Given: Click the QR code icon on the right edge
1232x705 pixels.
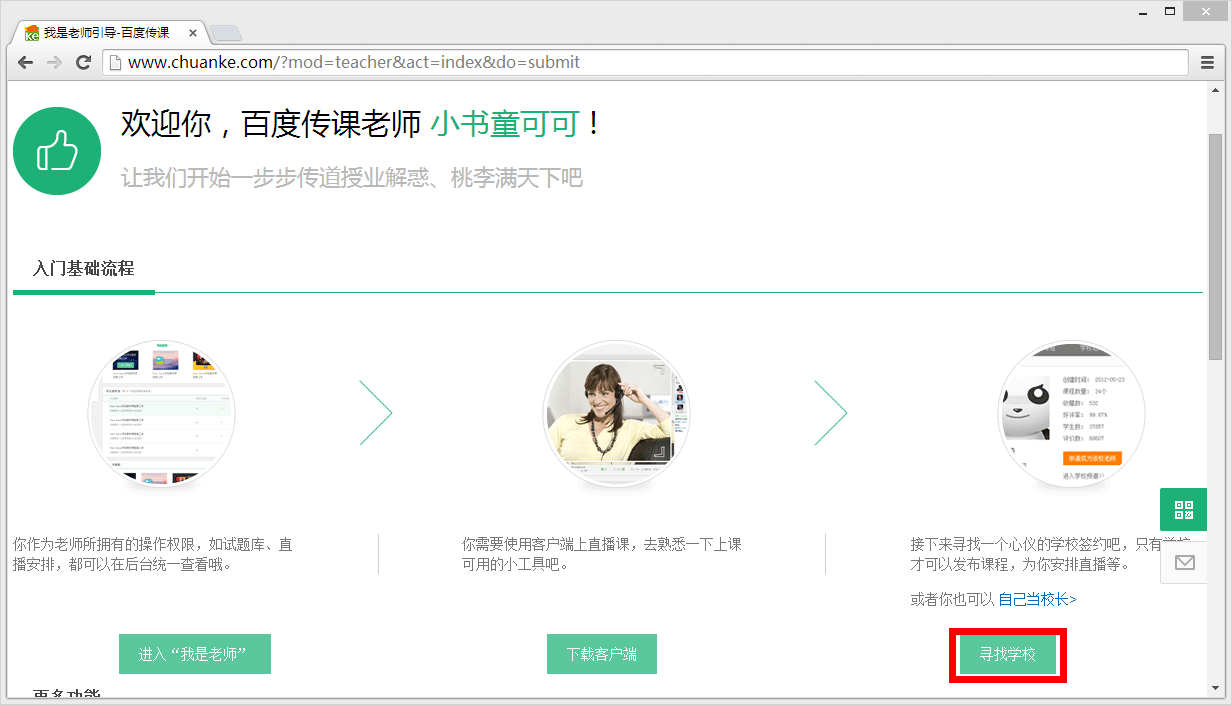Looking at the screenshot, I should click(x=1183, y=509).
